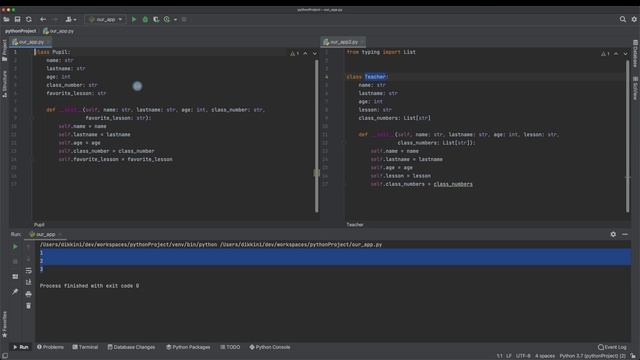Click the profiler run icon in toolbar

coord(167,19)
